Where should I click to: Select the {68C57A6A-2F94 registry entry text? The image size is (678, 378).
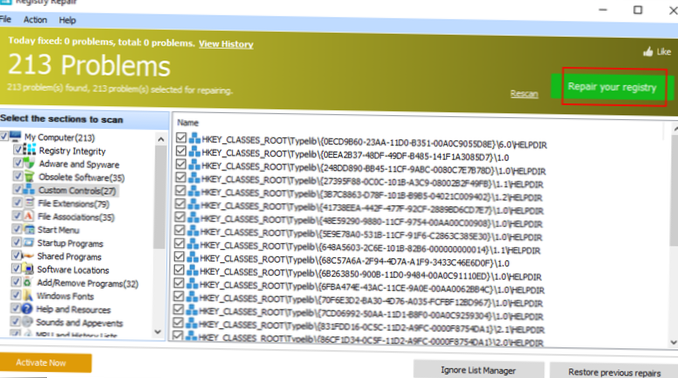pos(355,261)
